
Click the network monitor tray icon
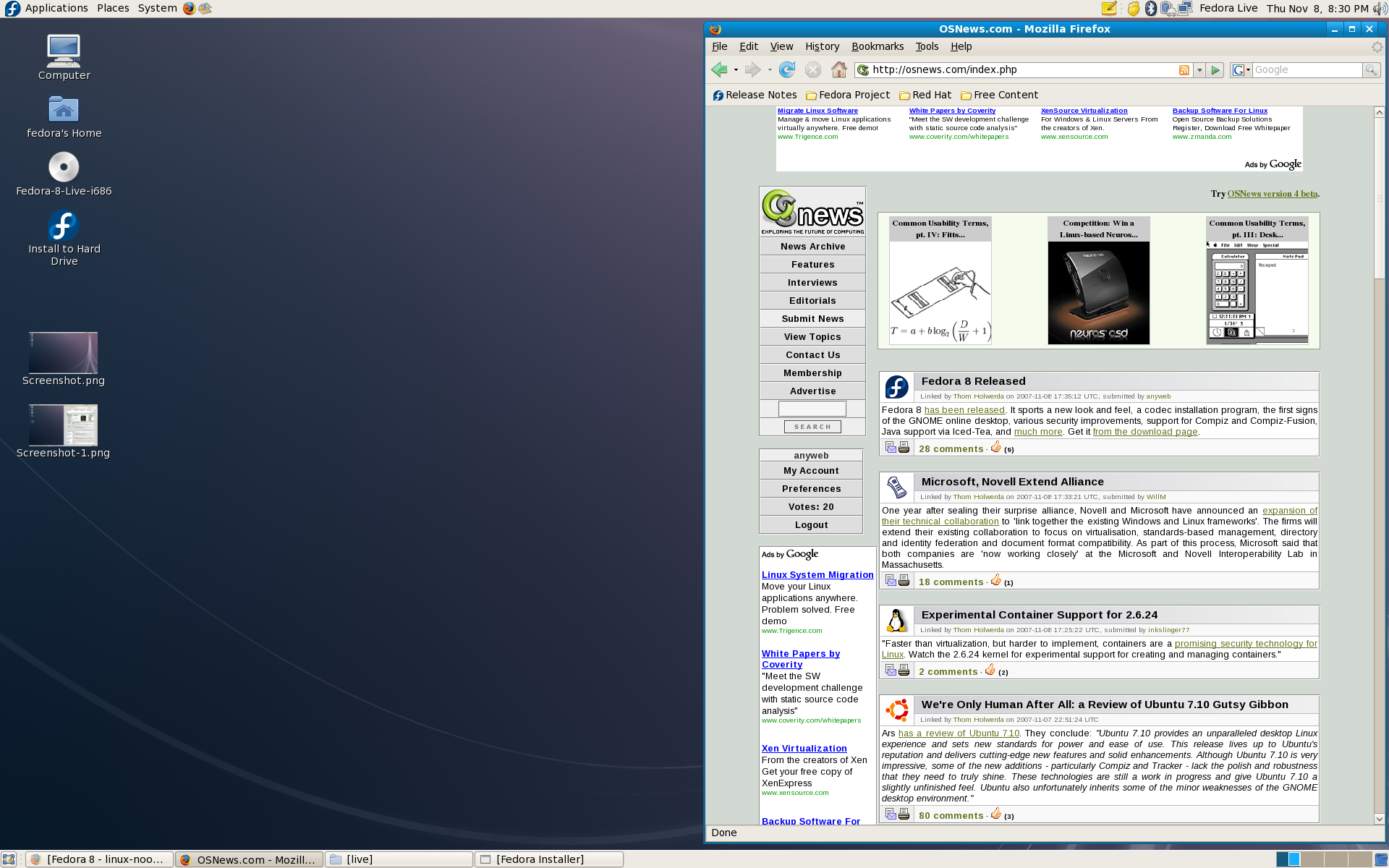click(1185, 8)
